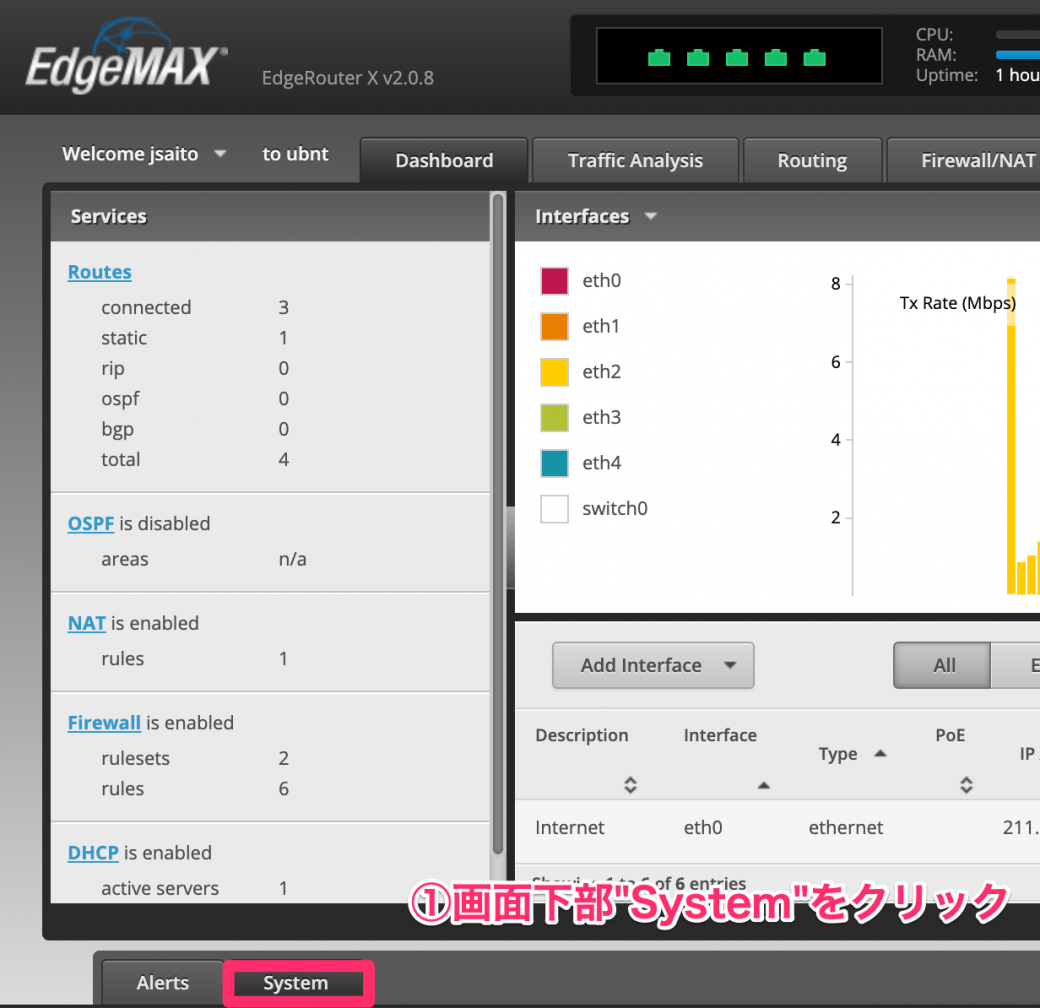Viewport: 1040px width, 1008px height.
Task: Open the DHCP settings link
Action: pyautogui.click(x=93, y=853)
